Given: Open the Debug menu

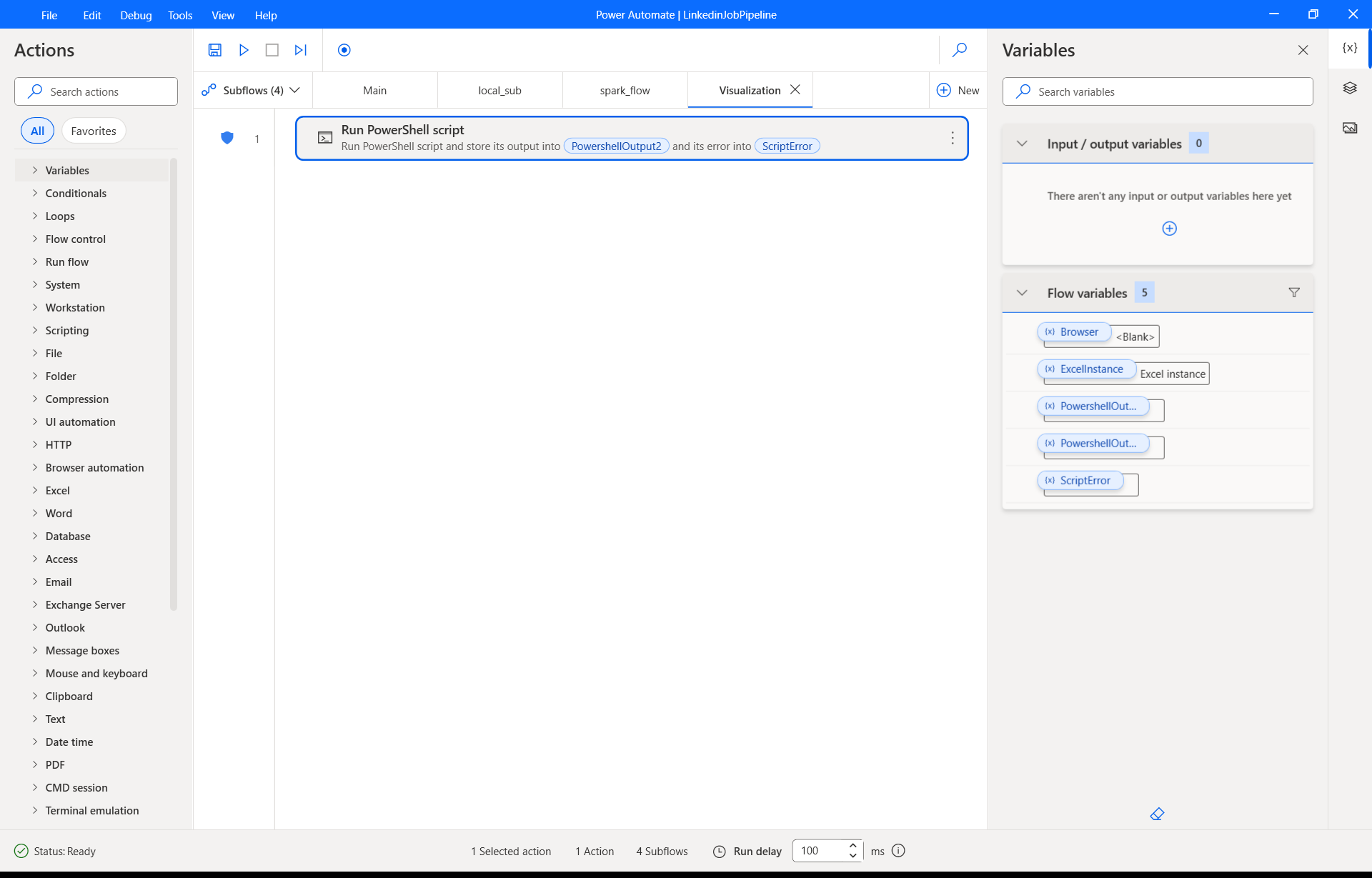Looking at the screenshot, I should pyautogui.click(x=136, y=15).
